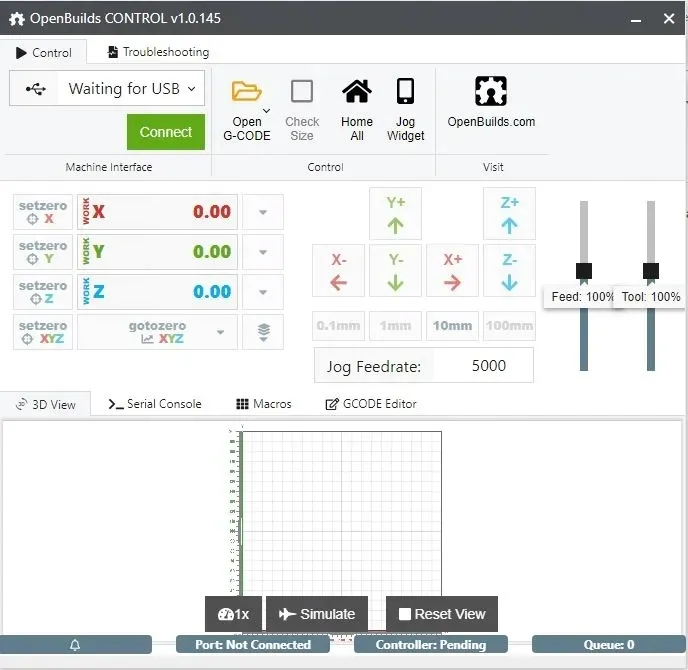This screenshot has height=670, width=688.
Task: Click the Home All house icon
Action: pyautogui.click(x=357, y=91)
